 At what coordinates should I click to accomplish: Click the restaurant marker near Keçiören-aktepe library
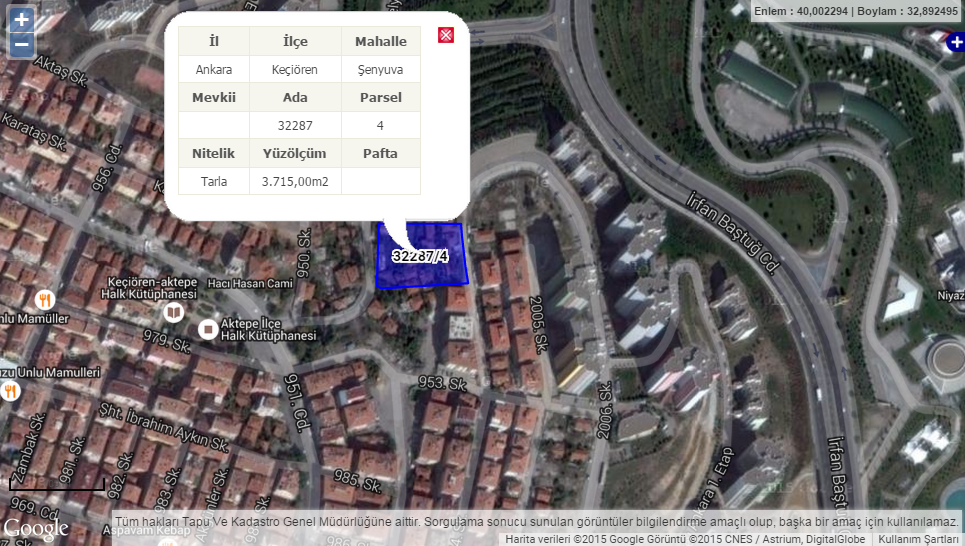click(x=44, y=300)
